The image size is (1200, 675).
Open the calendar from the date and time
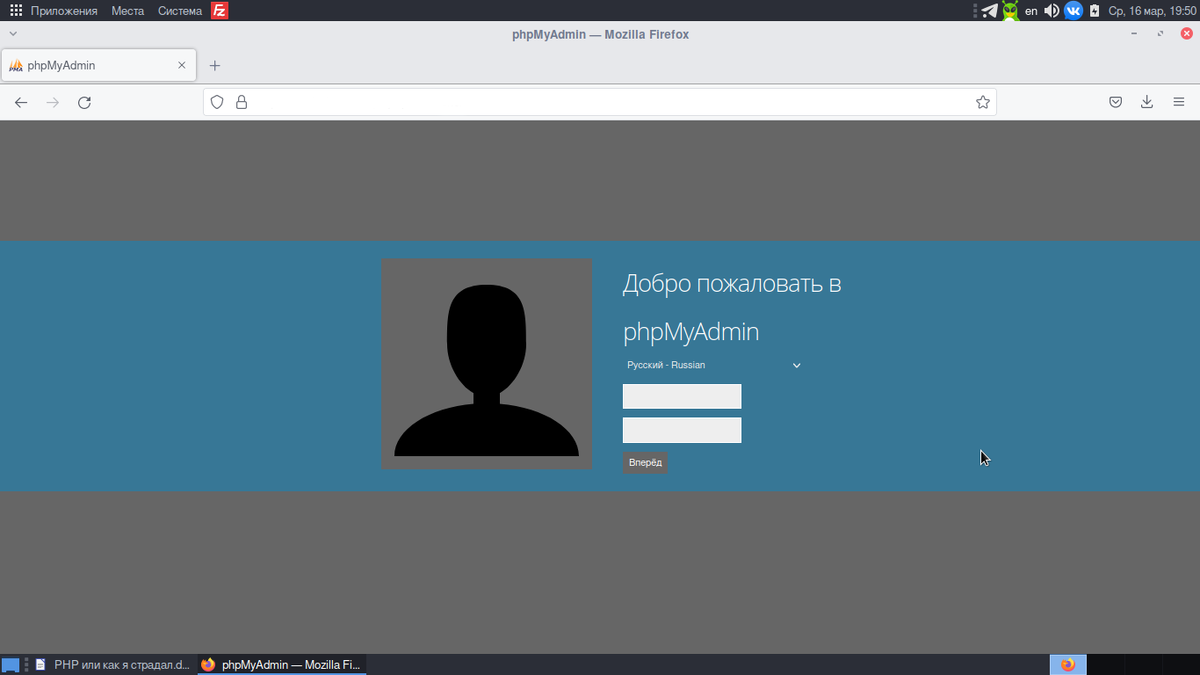[1152, 11]
